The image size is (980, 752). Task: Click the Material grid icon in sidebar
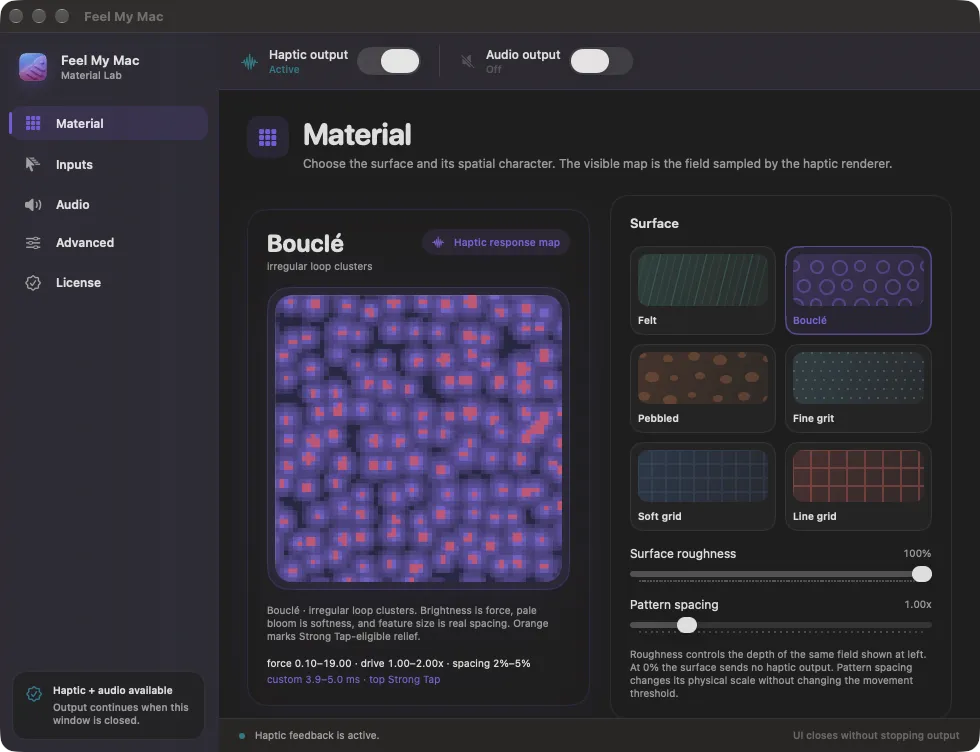pos(33,123)
